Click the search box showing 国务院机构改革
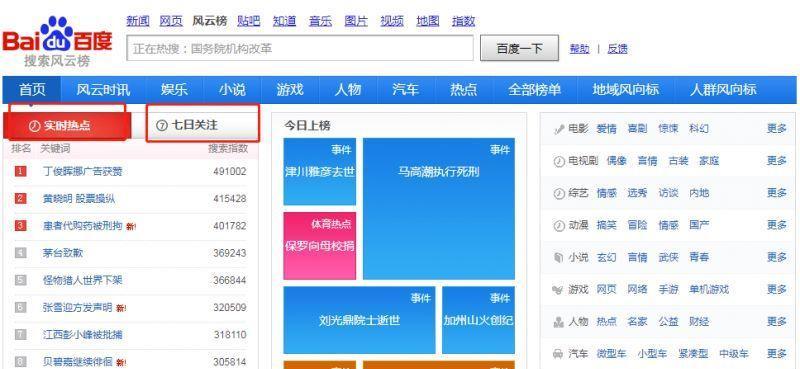 coord(300,48)
